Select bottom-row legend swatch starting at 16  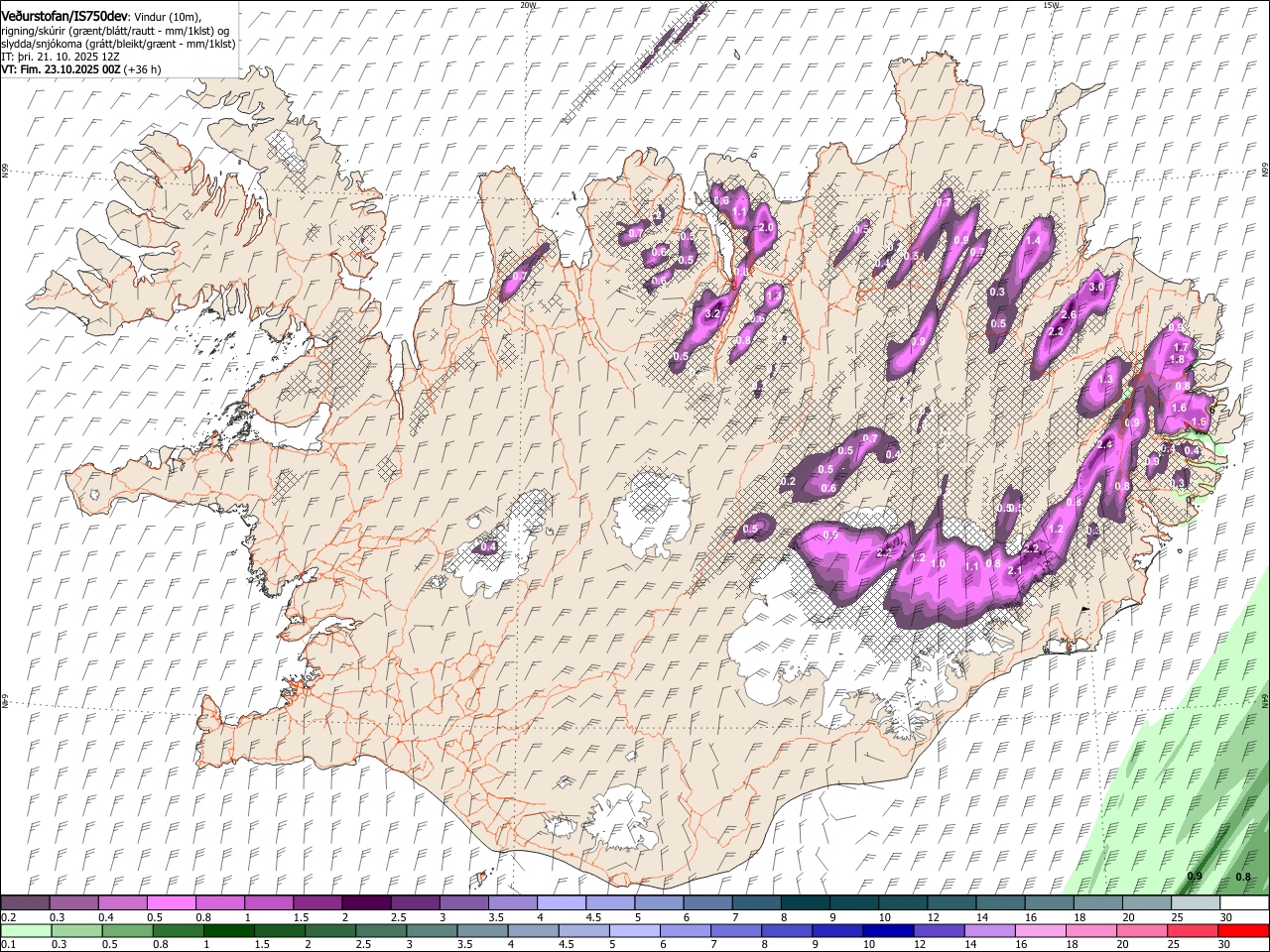coord(1041,930)
